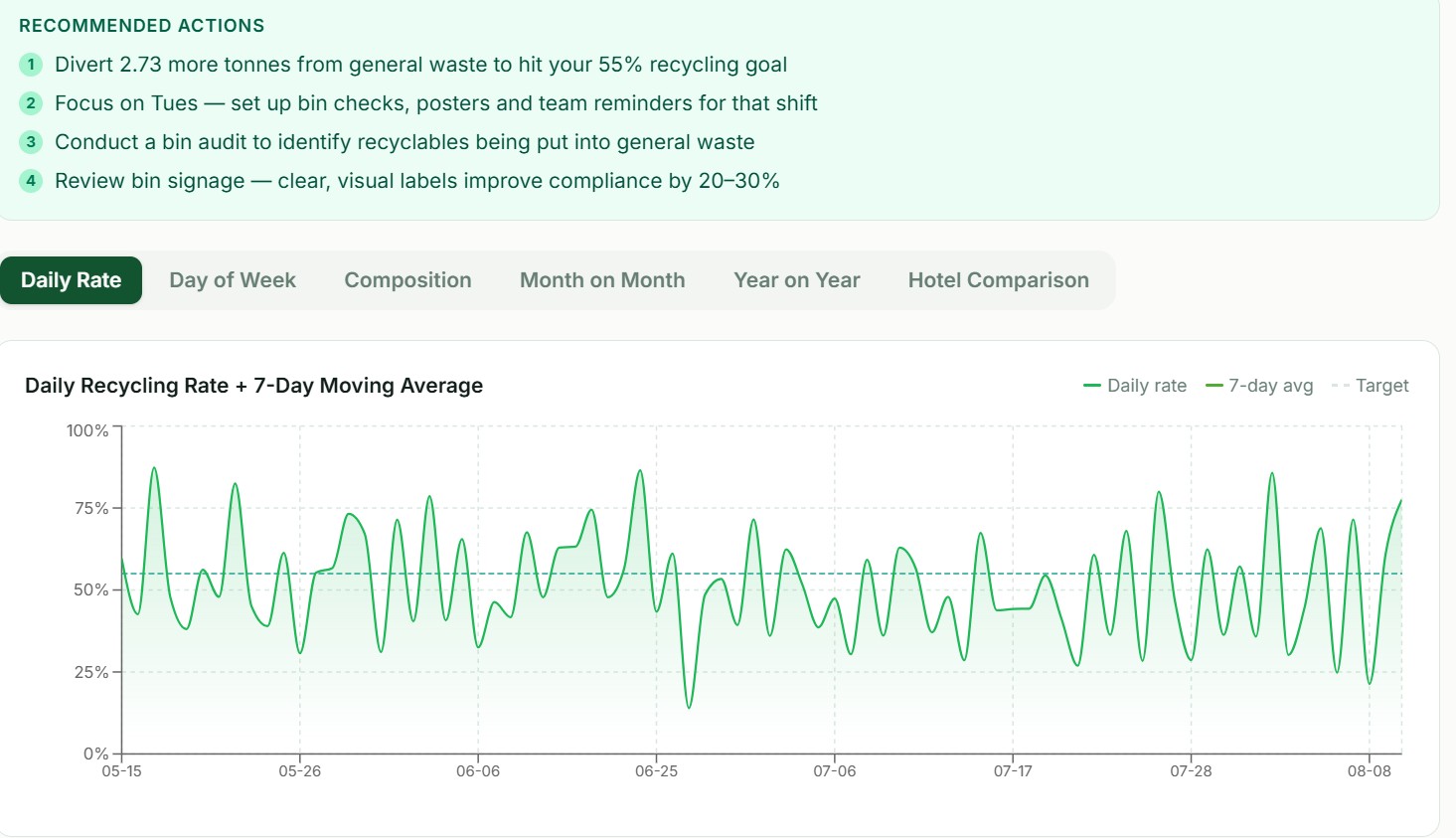1456x838 pixels.
Task: Click the number 4 action badge
Action: (31, 181)
